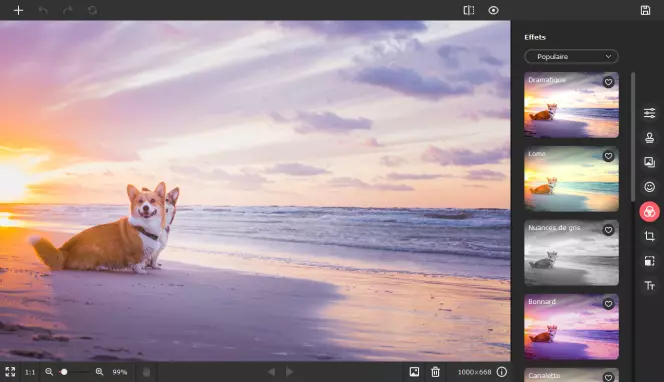Click the effects panel scrollbar
The height and width of the screenshot is (382, 664).
click(633, 137)
